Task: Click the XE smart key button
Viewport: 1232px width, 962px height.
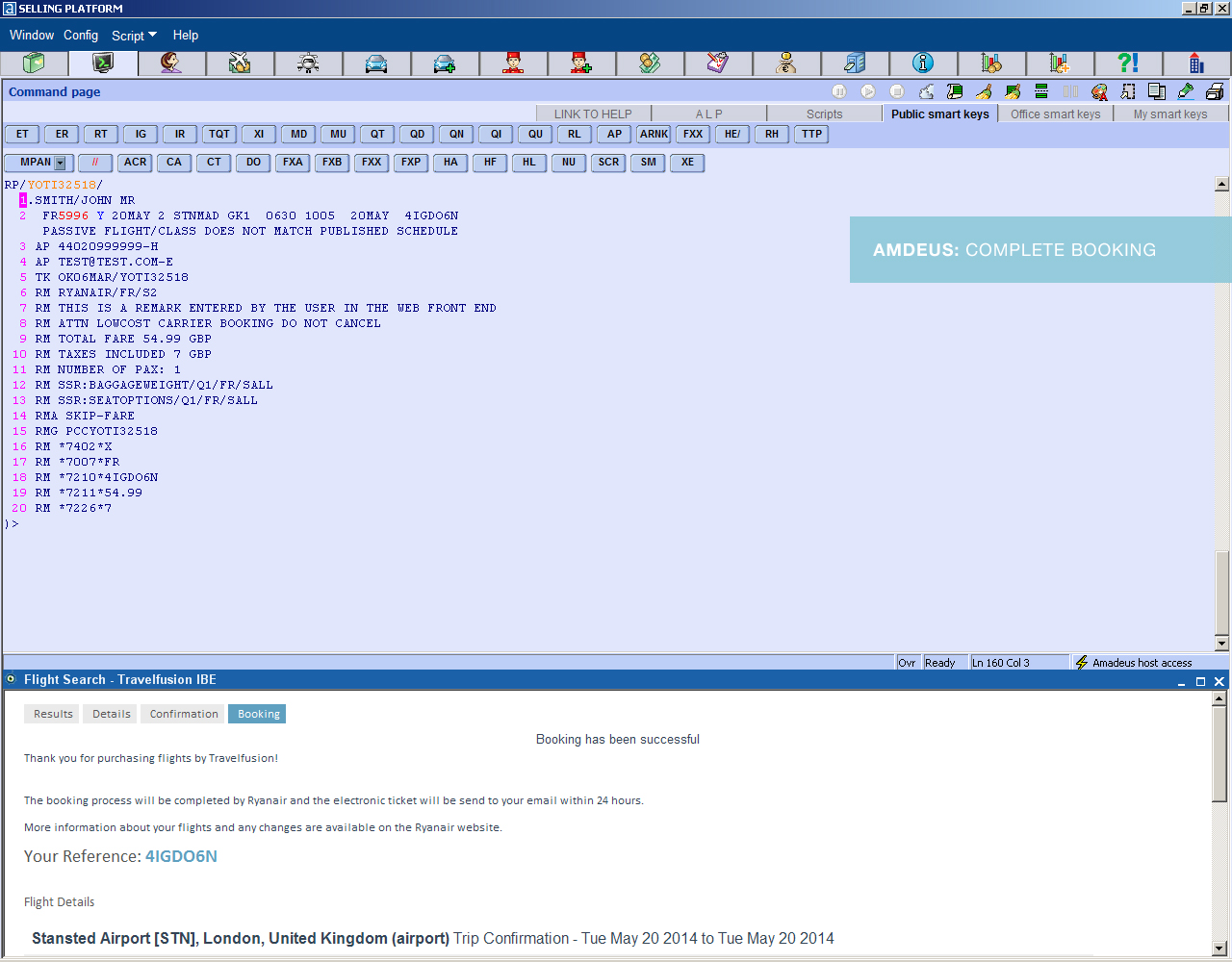Action: [x=687, y=163]
